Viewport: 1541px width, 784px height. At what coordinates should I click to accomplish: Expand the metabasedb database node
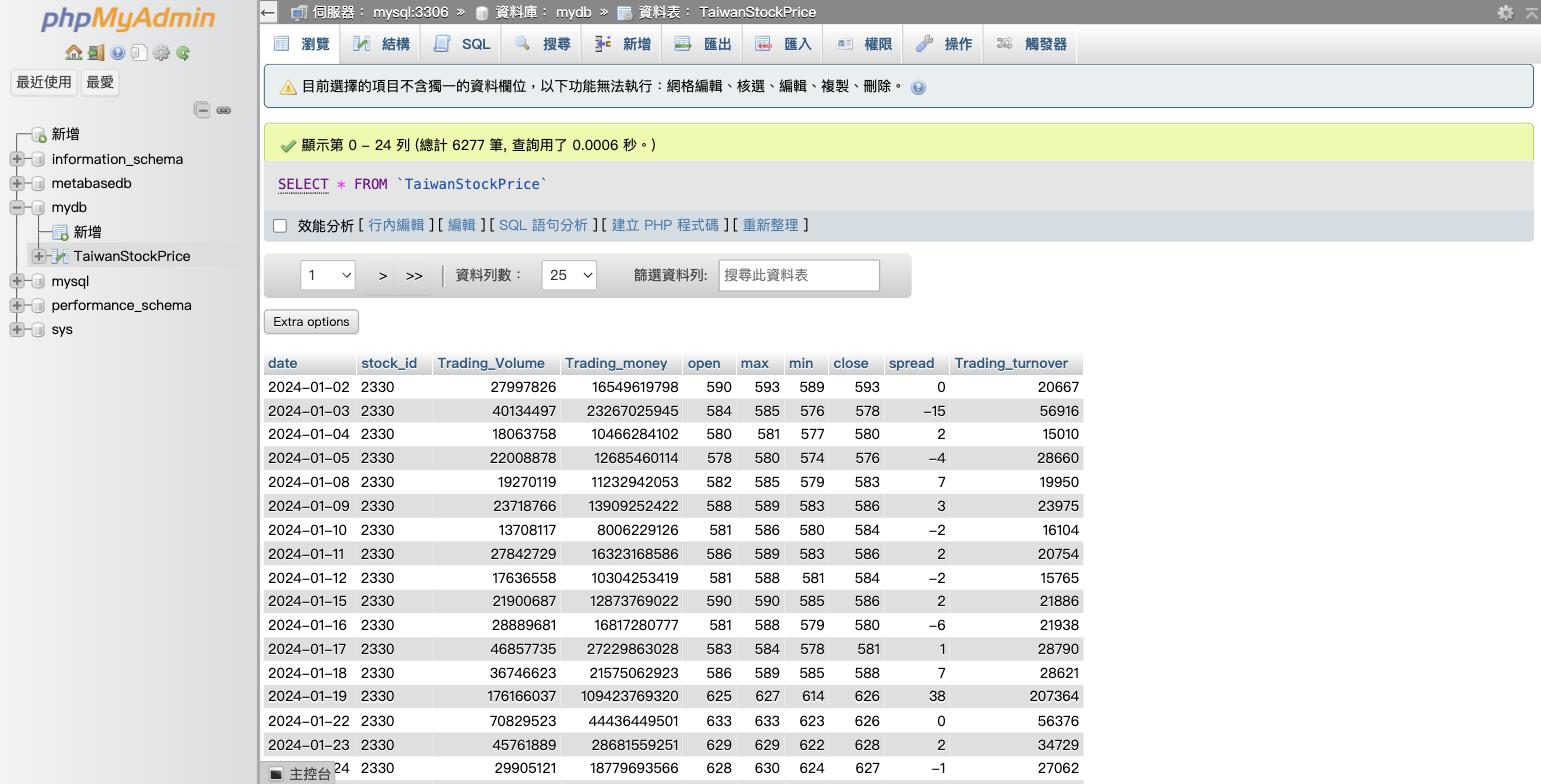(x=17, y=183)
